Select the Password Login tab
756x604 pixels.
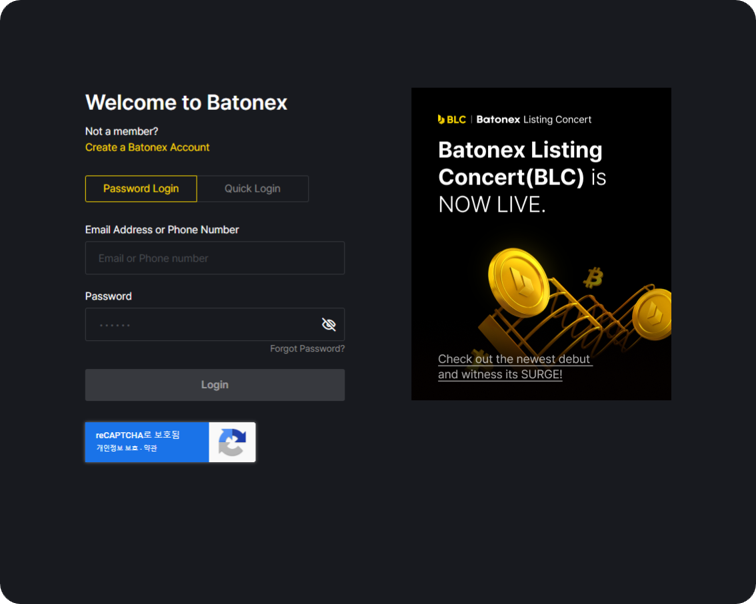(x=141, y=188)
